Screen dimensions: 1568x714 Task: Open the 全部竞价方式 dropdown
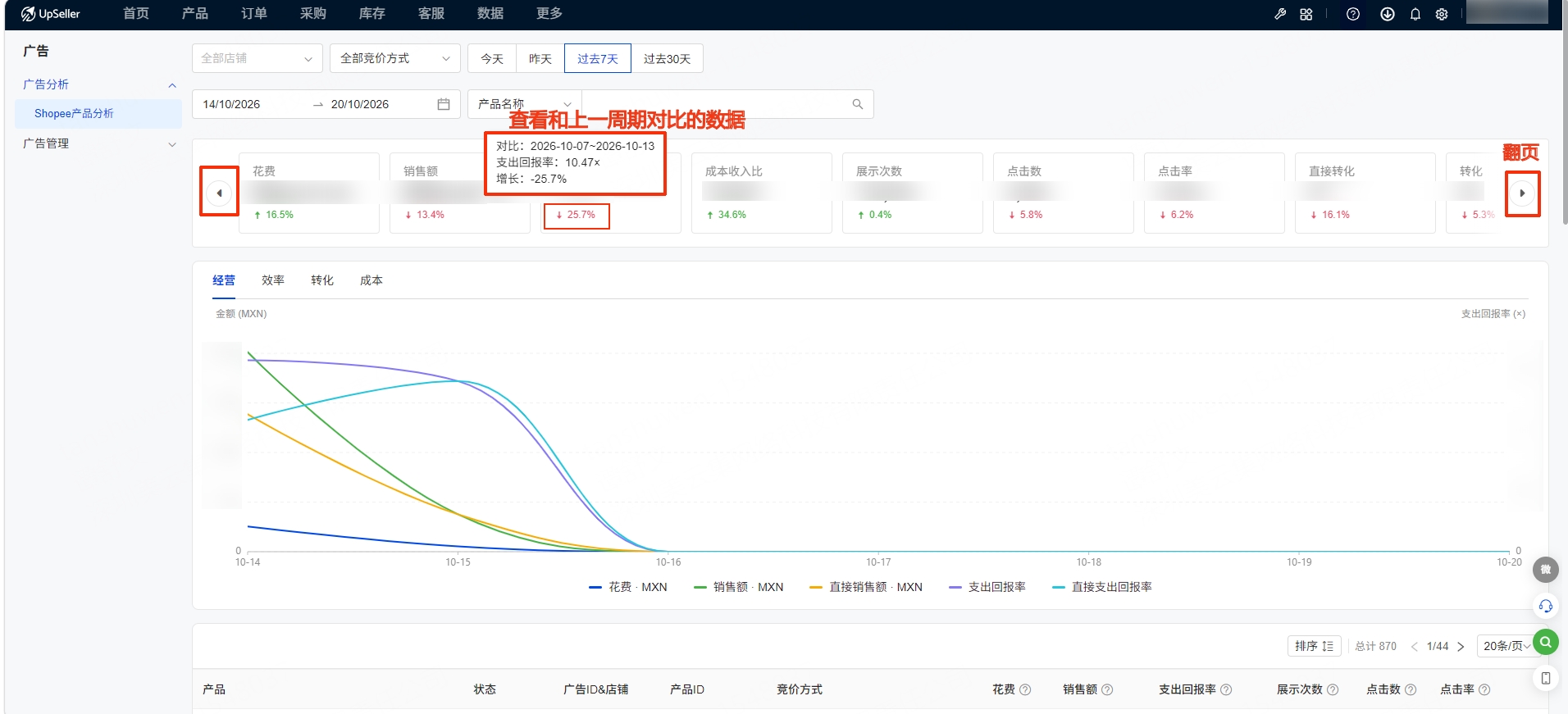pyautogui.click(x=395, y=58)
